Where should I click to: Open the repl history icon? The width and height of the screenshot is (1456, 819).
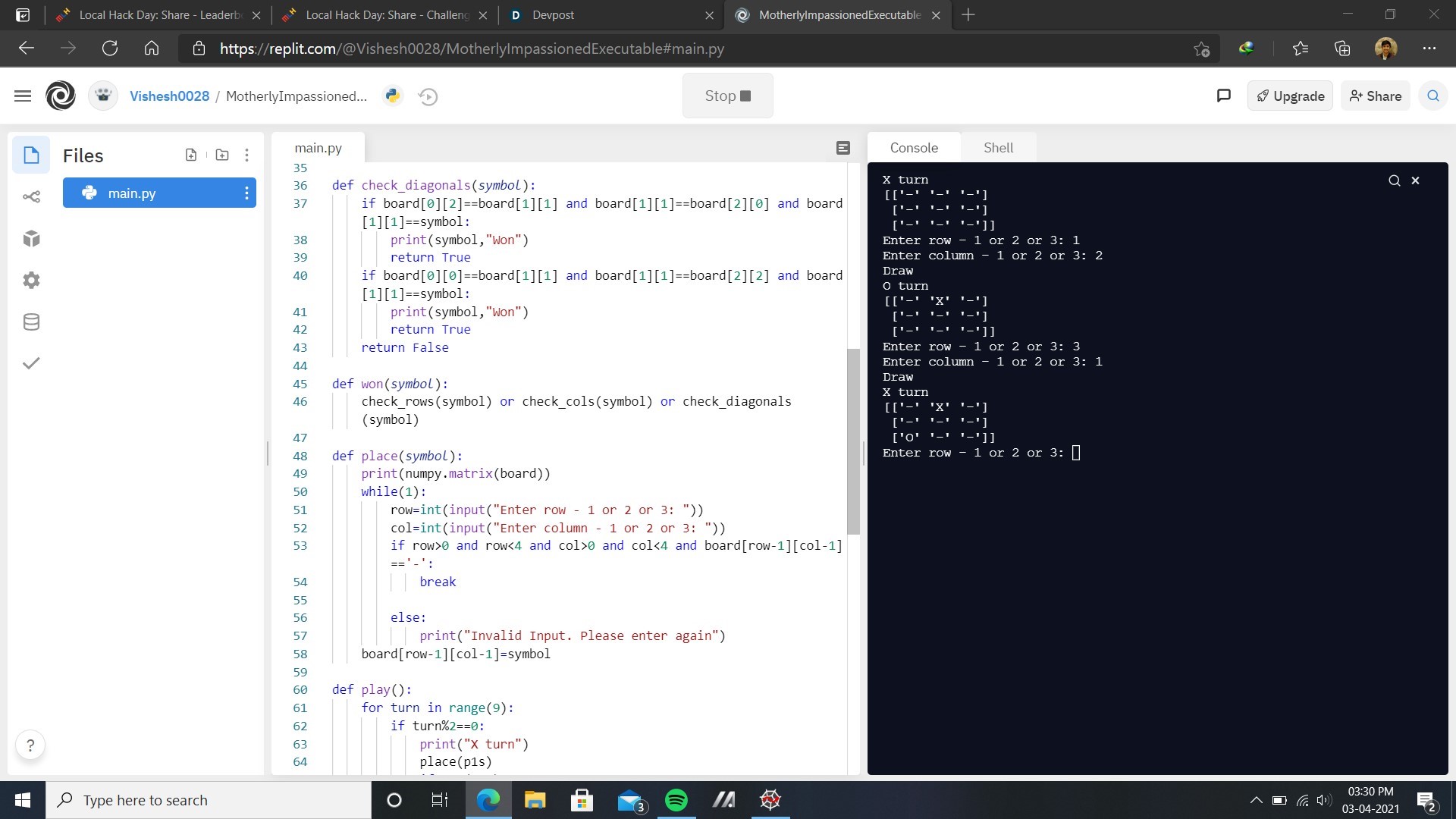pos(428,96)
